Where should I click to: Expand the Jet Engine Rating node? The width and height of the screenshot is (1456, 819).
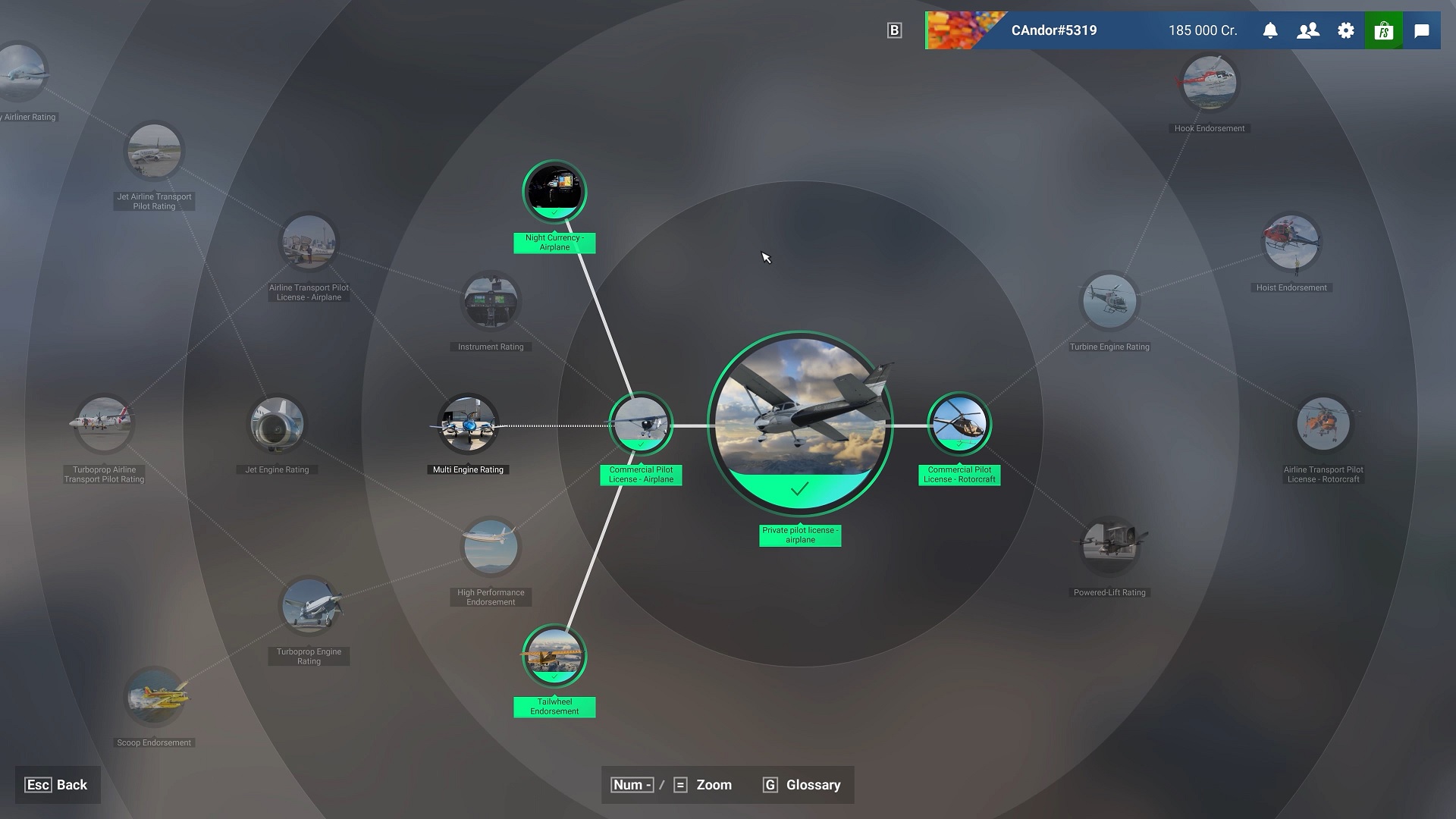click(x=277, y=425)
